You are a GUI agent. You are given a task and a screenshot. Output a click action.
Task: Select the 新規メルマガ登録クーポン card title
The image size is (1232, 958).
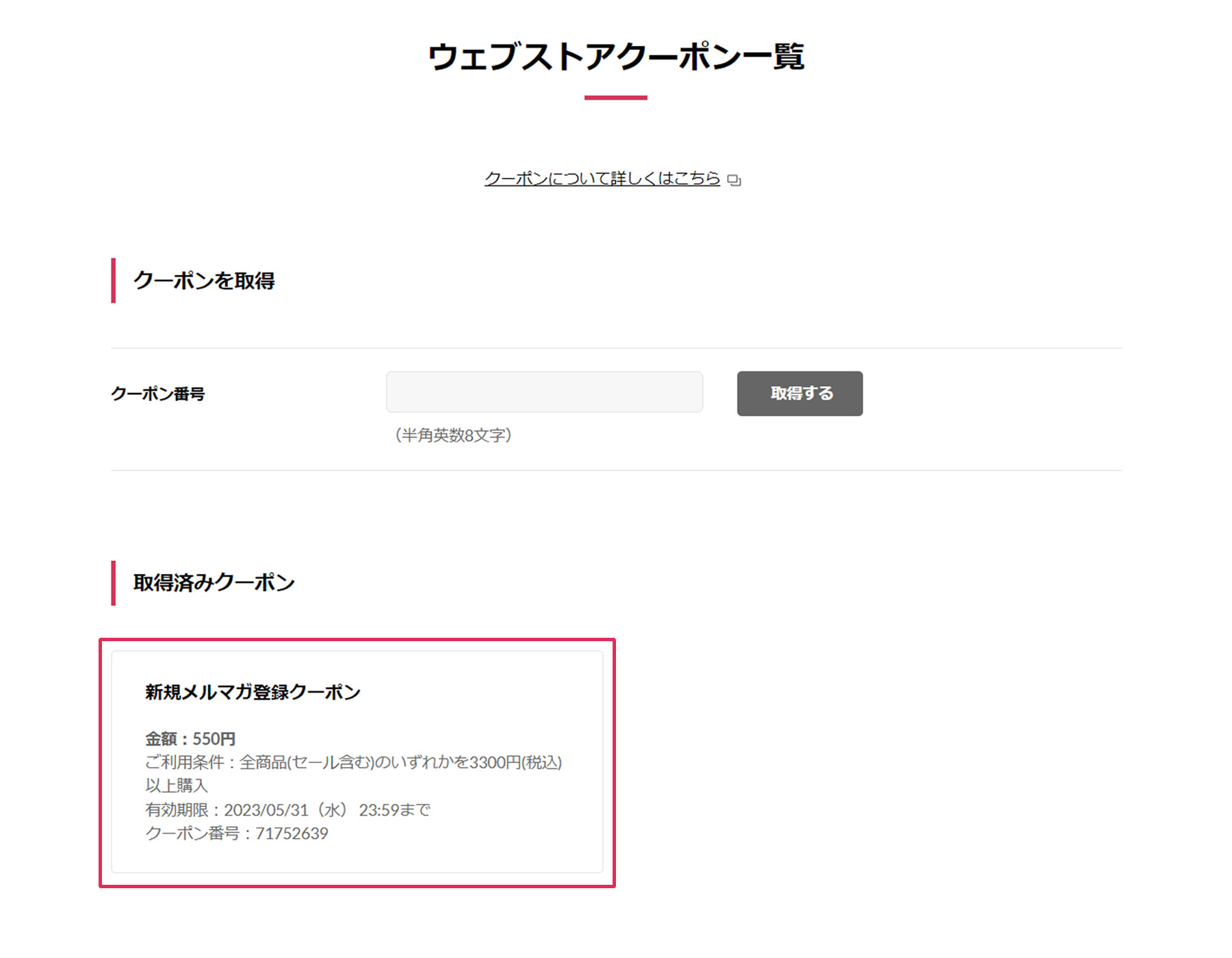click(x=253, y=692)
